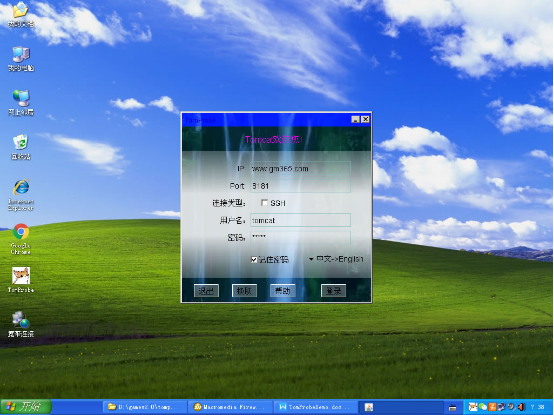The height and width of the screenshot is (415, 554).
Task: Click the orange S input method tray icon
Action: (x=493, y=407)
